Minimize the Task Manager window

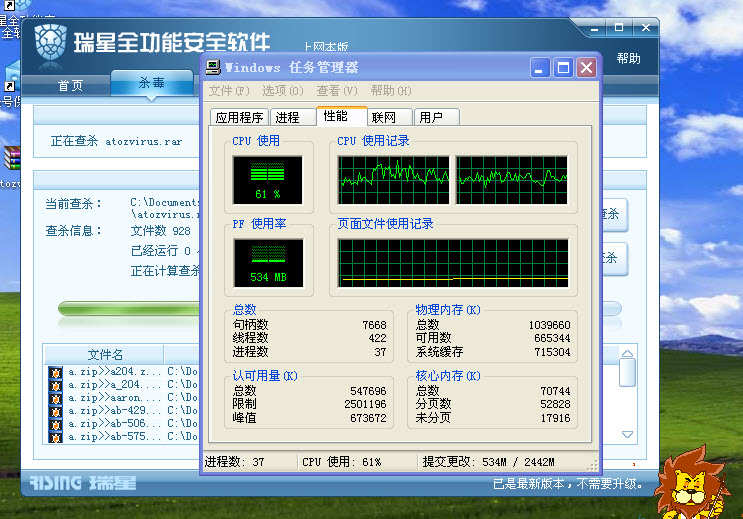(x=540, y=68)
